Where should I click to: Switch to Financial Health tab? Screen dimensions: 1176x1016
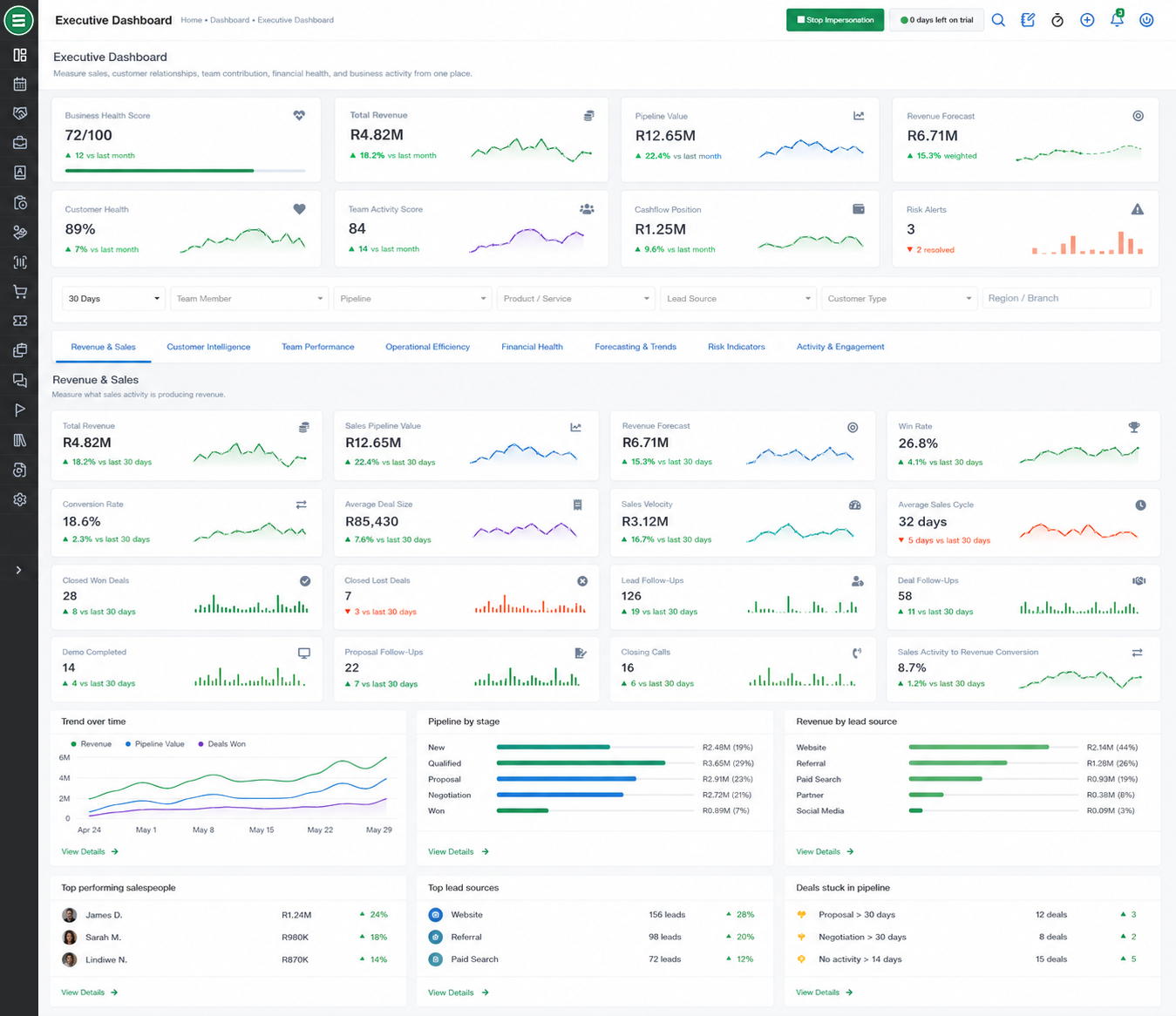tap(532, 347)
